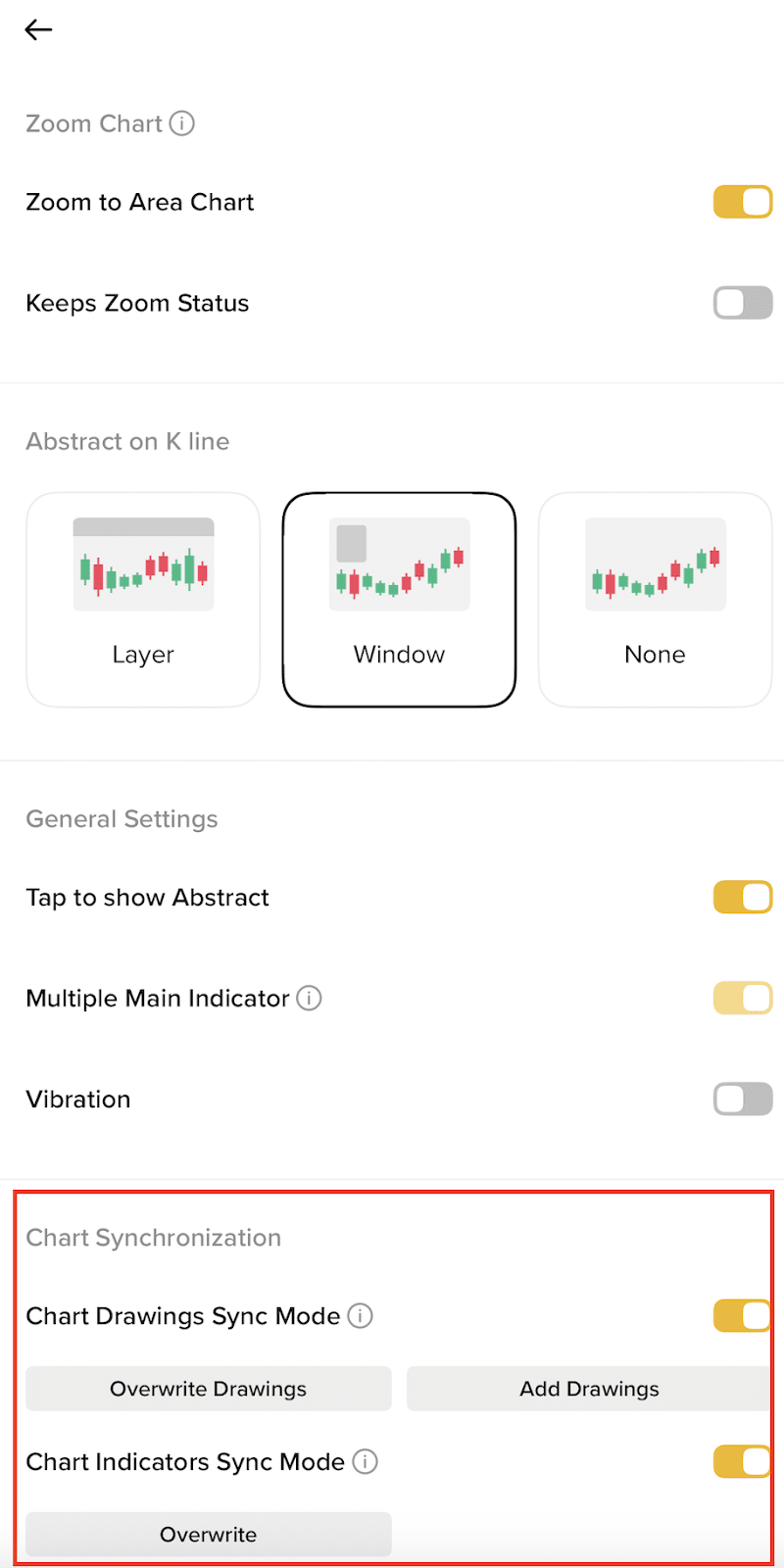The width and height of the screenshot is (784, 1568).
Task: Select the None abstract option label
Action: (656, 655)
